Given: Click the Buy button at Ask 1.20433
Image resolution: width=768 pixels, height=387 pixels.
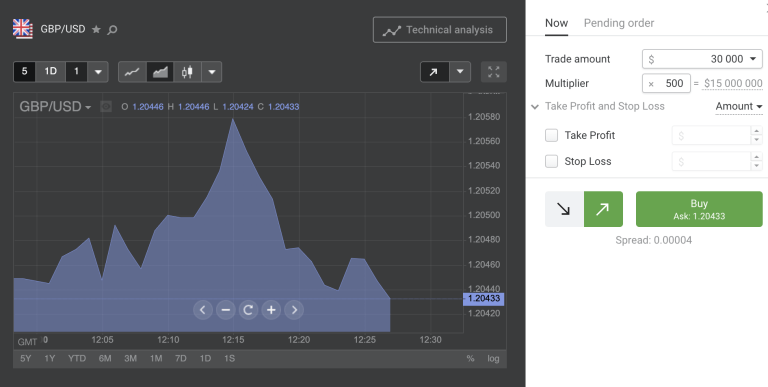Looking at the screenshot, I should pyautogui.click(x=699, y=209).
